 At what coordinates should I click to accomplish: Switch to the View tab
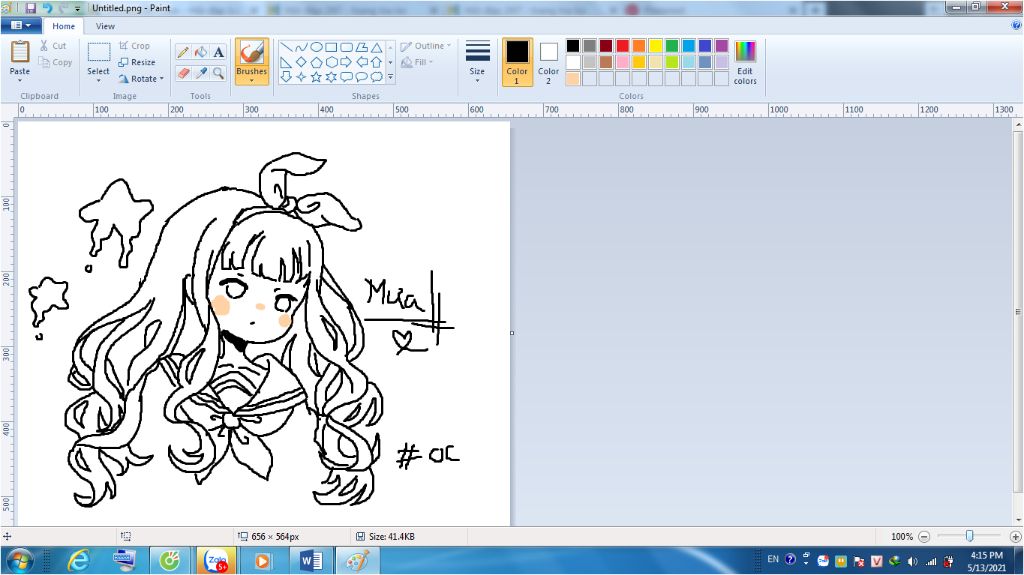[105, 26]
